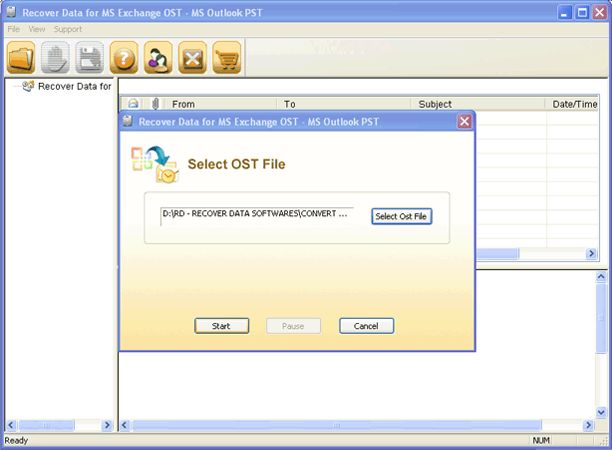This screenshot has width=612, height=450.
Task: Click the open folder toolbar icon
Action: 21,58
